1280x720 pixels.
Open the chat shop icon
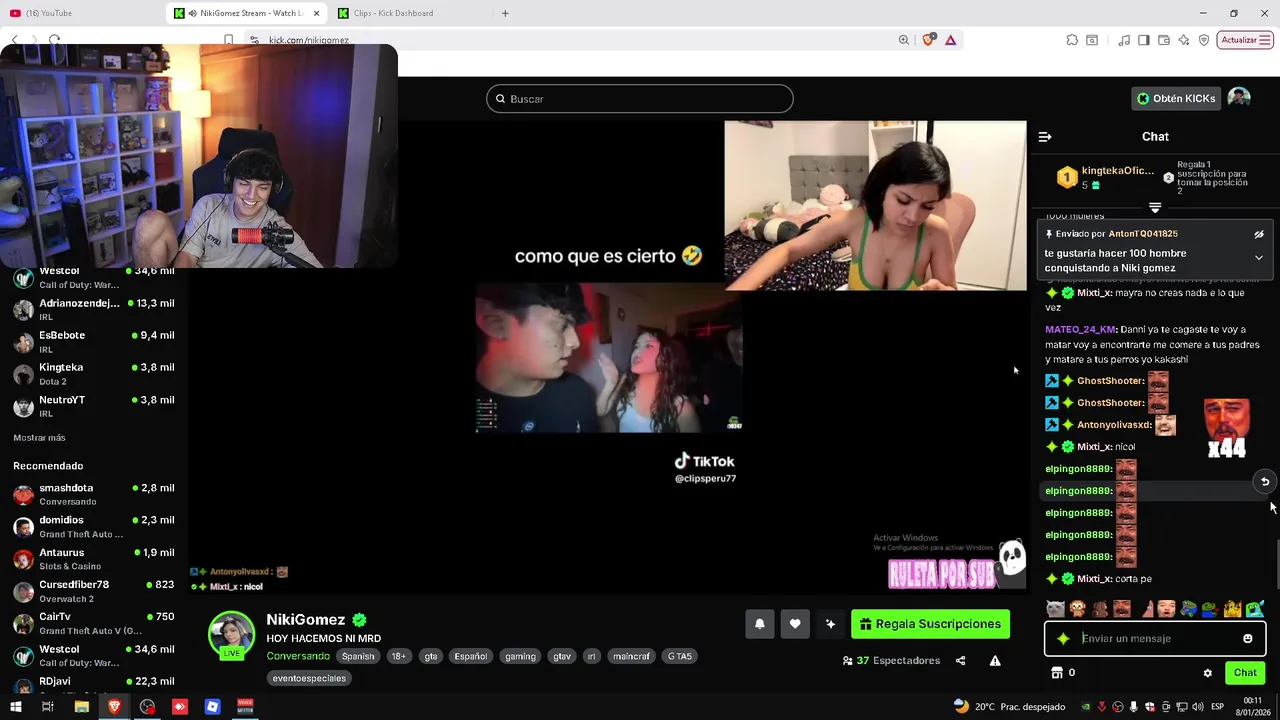1056,673
